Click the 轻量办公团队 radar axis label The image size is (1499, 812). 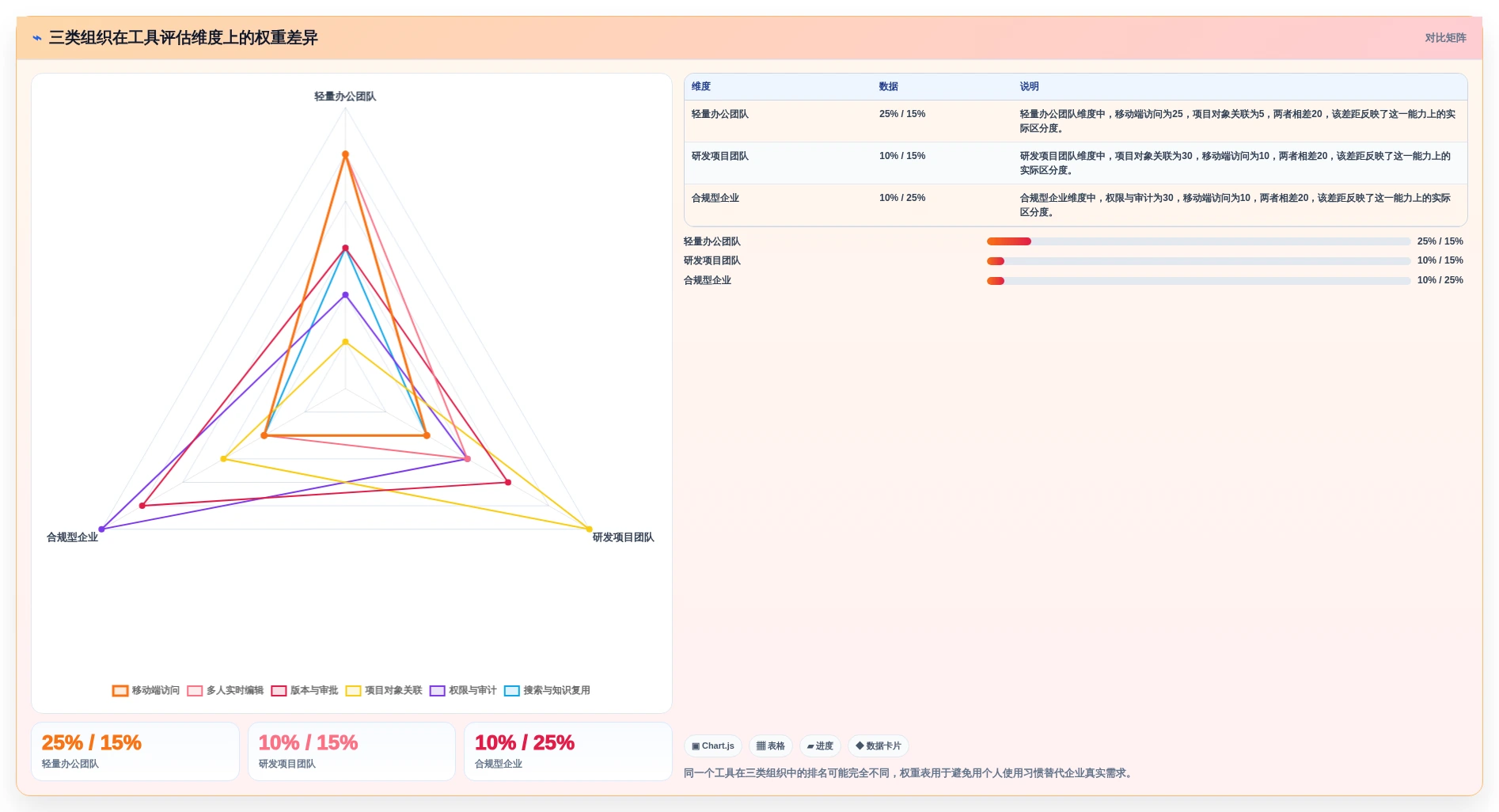[x=345, y=97]
